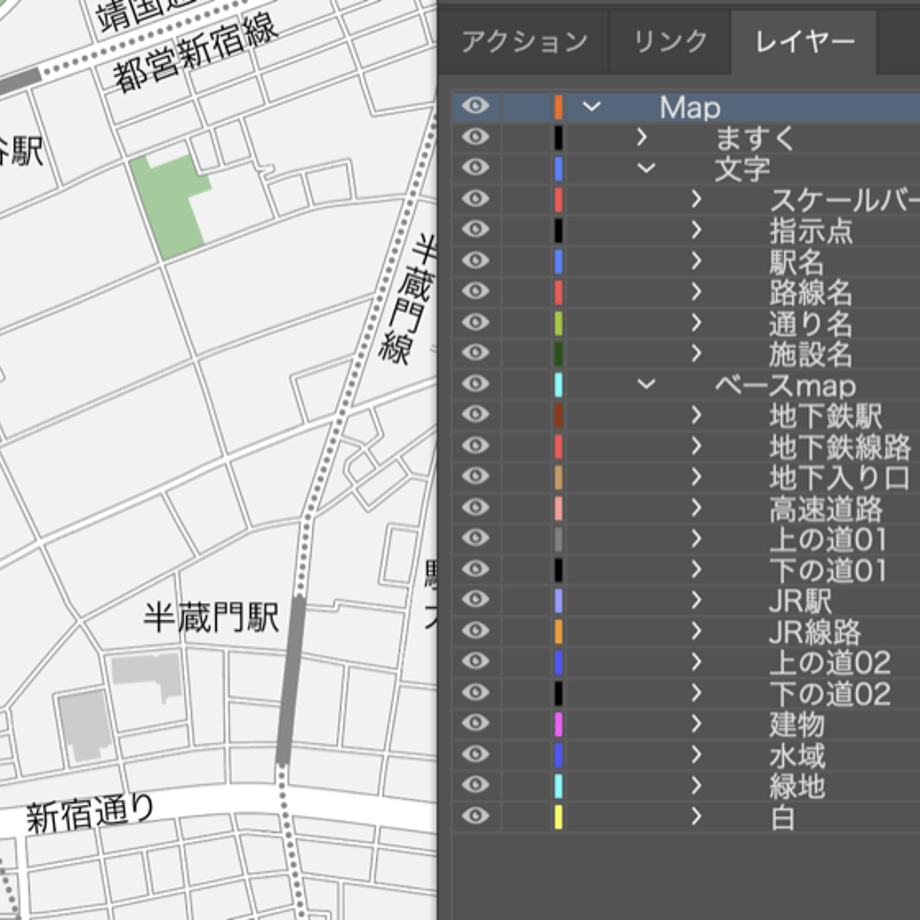Toggle visibility of ますく layer

click(x=475, y=137)
